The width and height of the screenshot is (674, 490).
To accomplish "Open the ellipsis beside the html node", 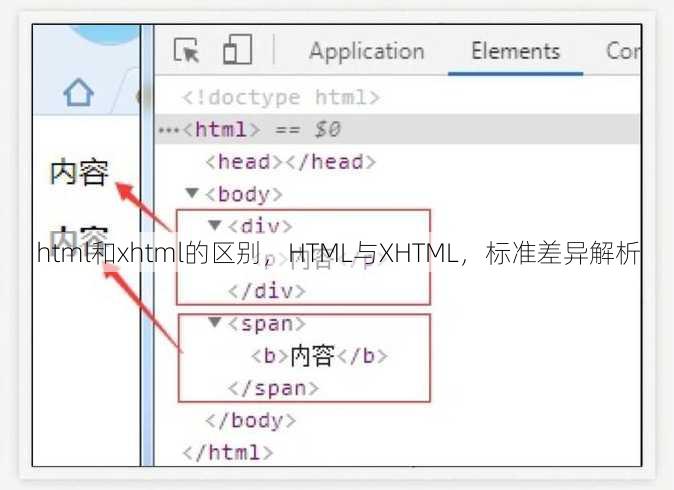I will pos(168,130).
